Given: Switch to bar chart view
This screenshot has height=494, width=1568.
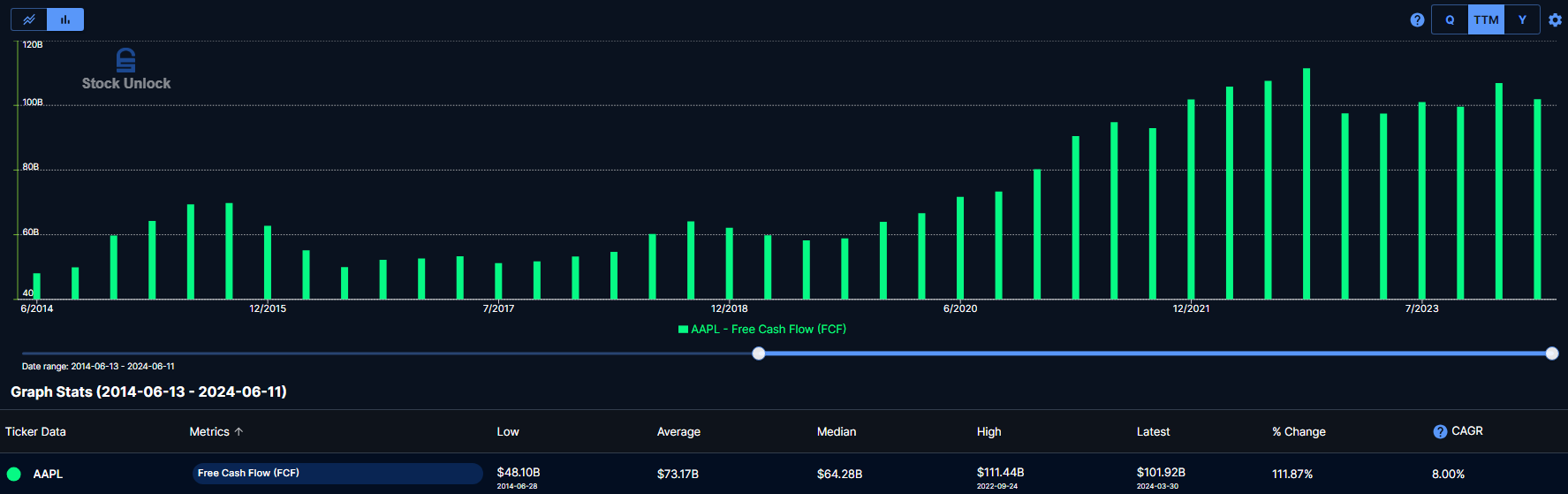Looking at the screenshot, I should click(65, 19).
